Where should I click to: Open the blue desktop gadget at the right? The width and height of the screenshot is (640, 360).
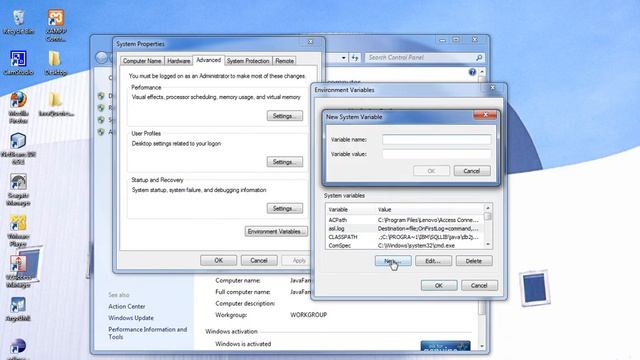click(534, 288)
